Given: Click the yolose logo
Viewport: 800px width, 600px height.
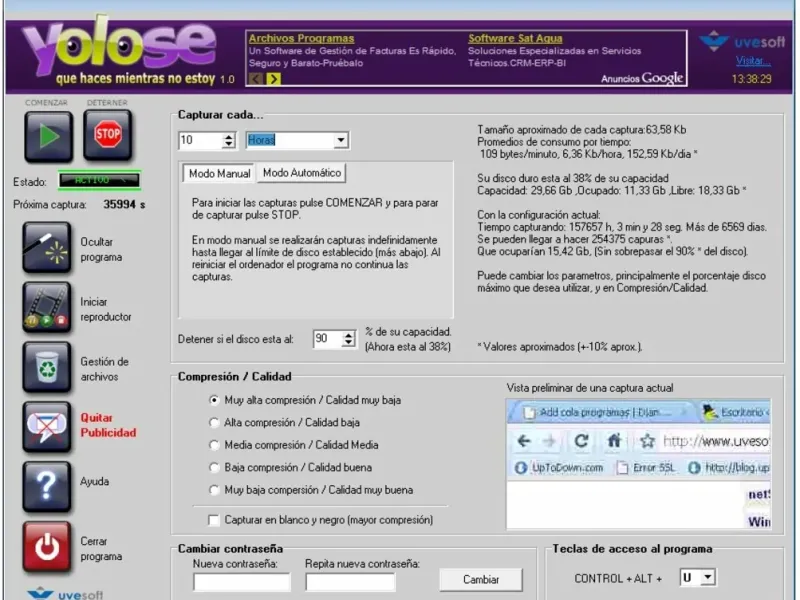Looking at the screenshot, I should (120, 46).
